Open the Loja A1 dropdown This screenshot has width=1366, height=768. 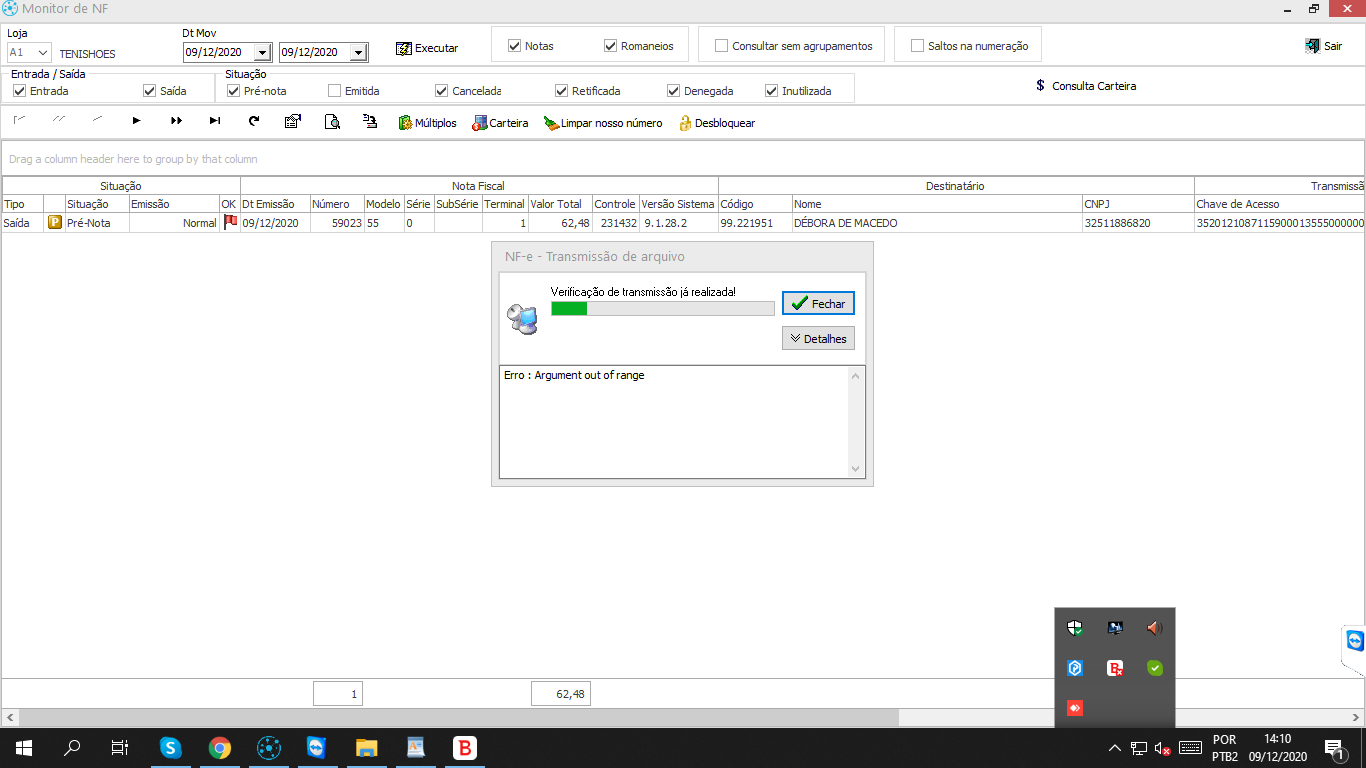pyautogui.click(x=42, y=53)
